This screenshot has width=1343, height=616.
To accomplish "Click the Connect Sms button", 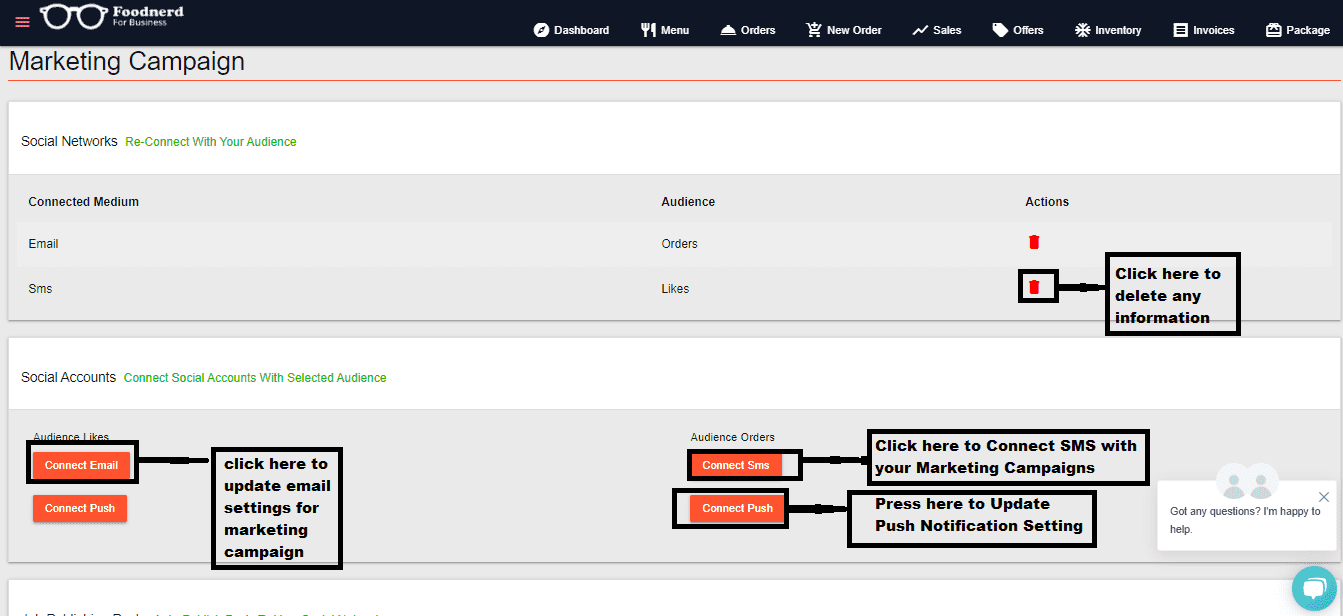I will tap(736, 465).
